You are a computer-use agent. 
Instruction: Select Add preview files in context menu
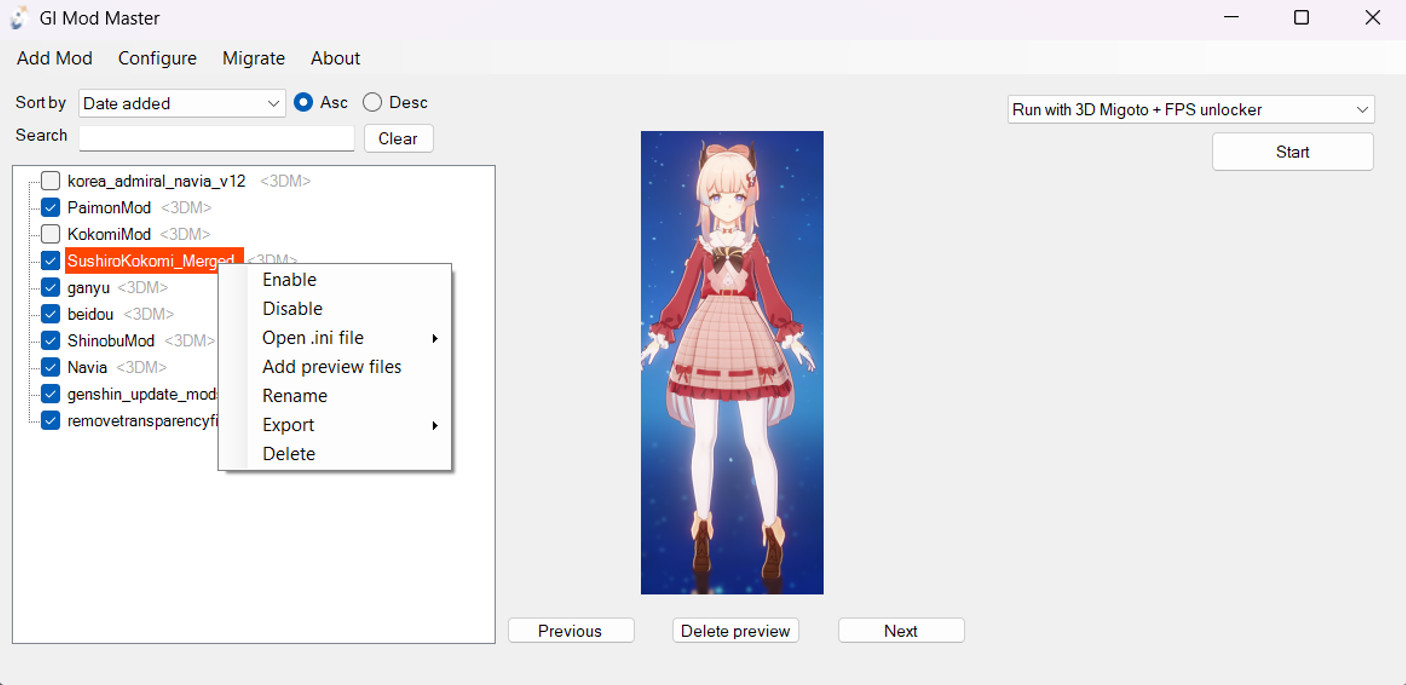click(x=331, y=367)
